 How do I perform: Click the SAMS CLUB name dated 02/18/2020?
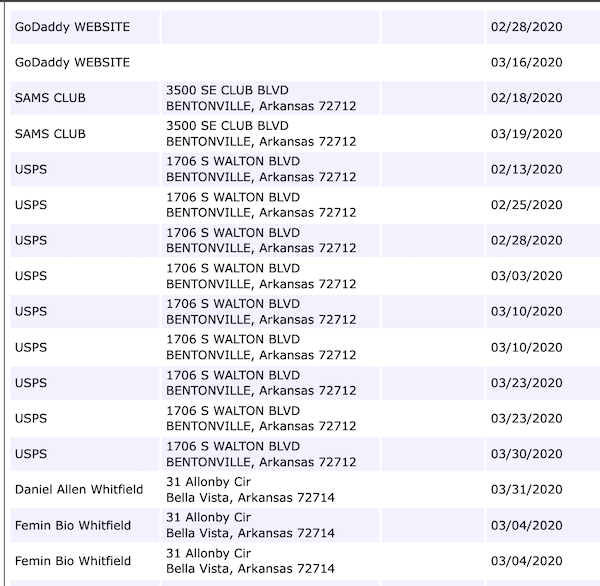pos(50,98)
